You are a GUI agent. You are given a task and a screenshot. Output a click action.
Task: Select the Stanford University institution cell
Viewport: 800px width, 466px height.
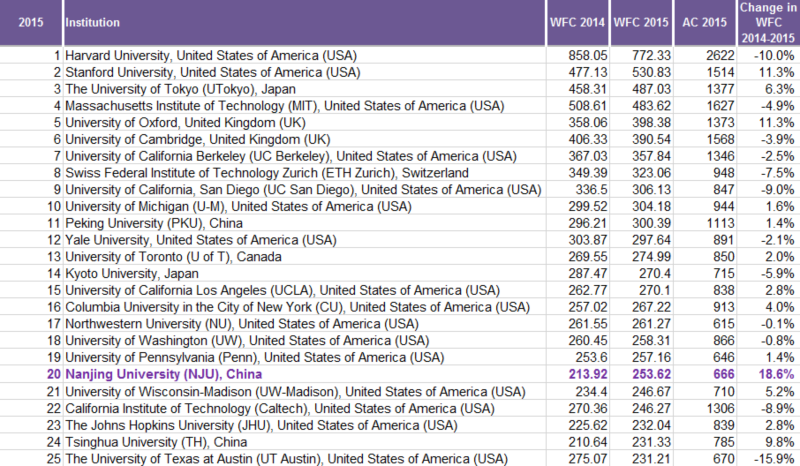(210, 72)
